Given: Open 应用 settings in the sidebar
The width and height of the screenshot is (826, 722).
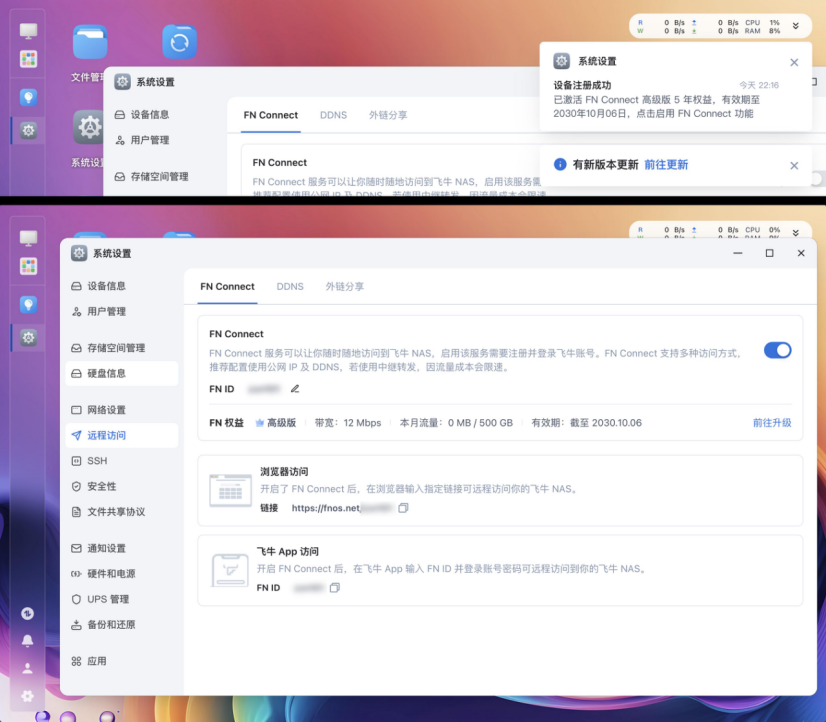Looking at the screenshot, I should tap(122, 661).
